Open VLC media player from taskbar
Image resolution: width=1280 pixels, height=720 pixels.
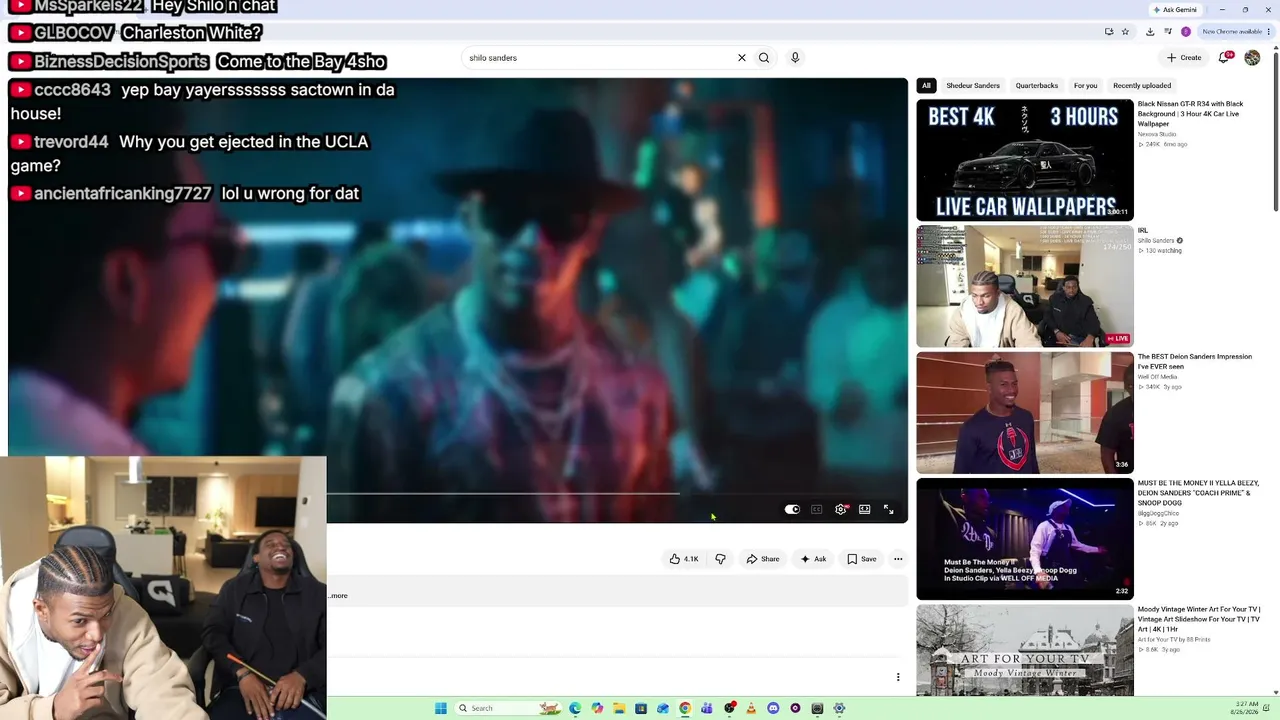(751, 708)
